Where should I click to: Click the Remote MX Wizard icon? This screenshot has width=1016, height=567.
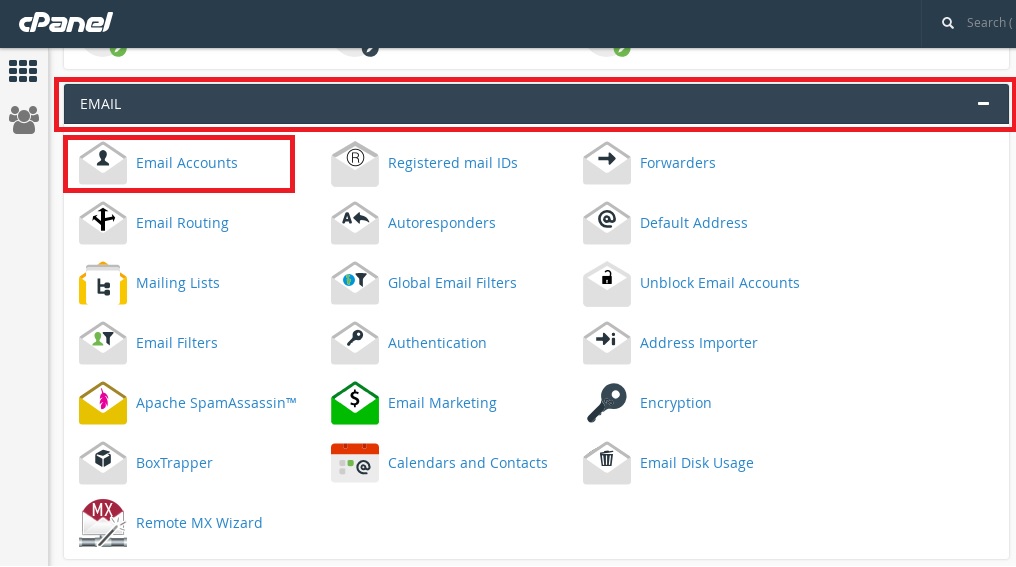pos(102,523)
